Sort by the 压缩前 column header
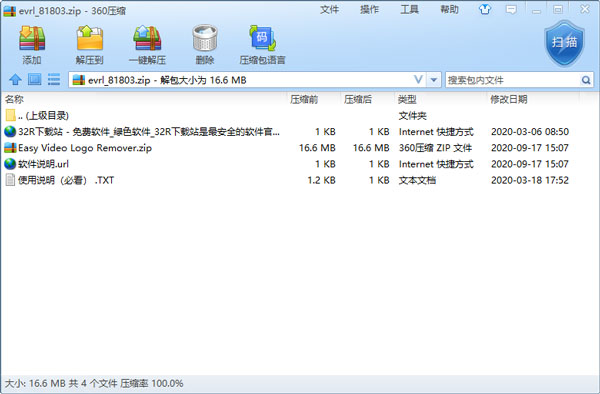This screenshot has width=600, height=394. 304,99
